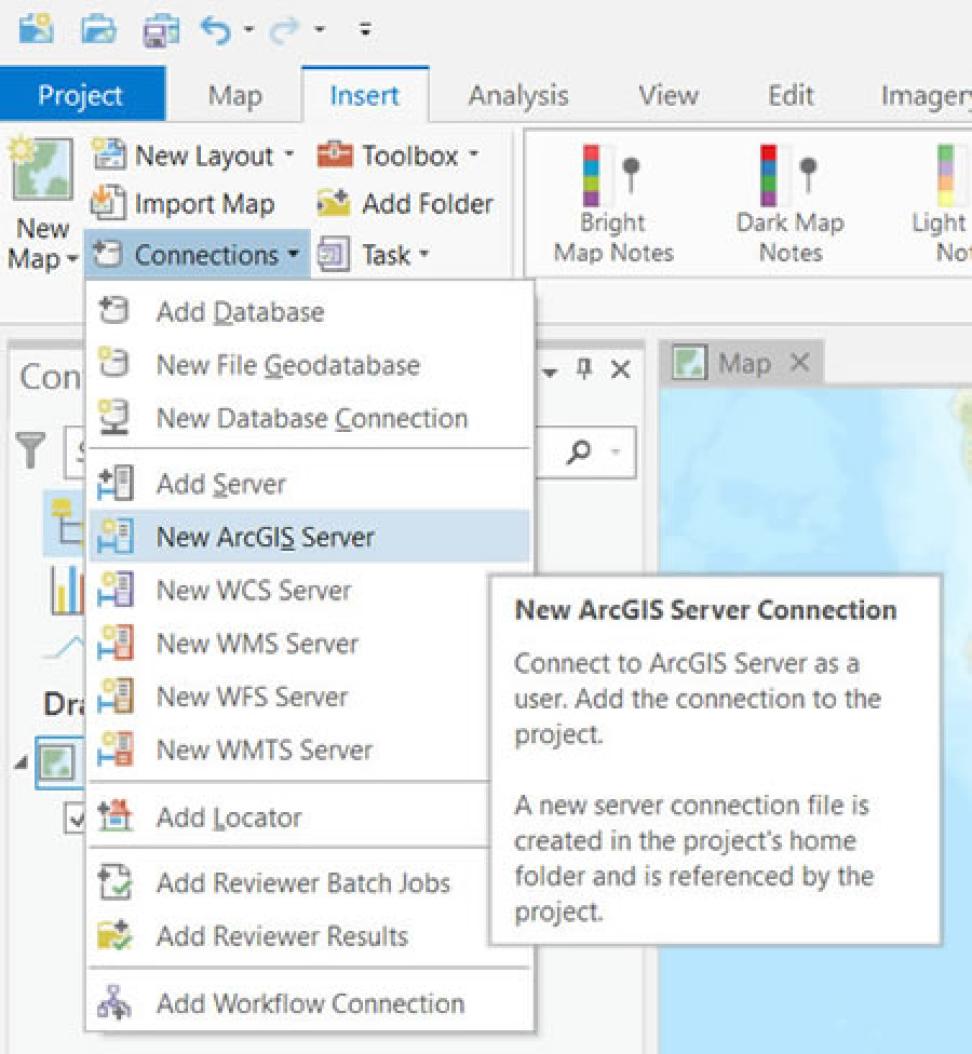
Task: Open the Undo history dropdown arrow
Action: tap(249, 29)
